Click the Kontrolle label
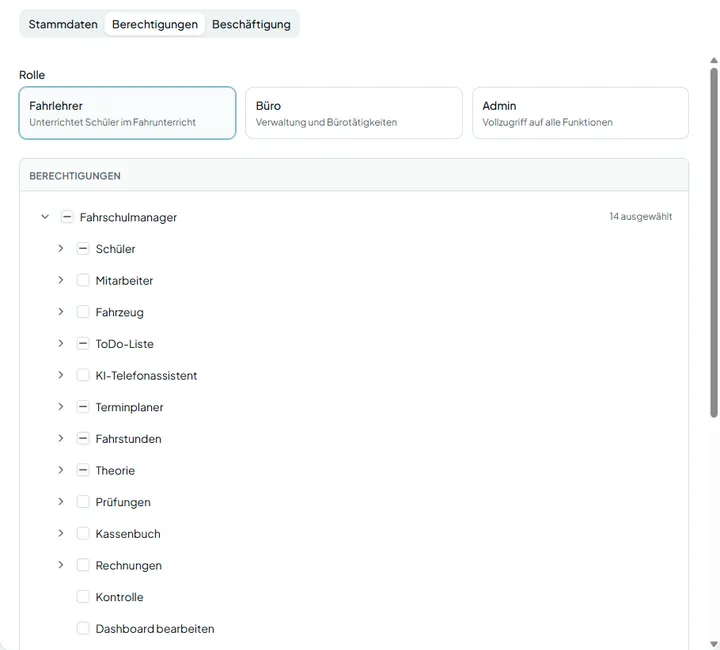This screenshot has width=720, height=650. [119, 597]
